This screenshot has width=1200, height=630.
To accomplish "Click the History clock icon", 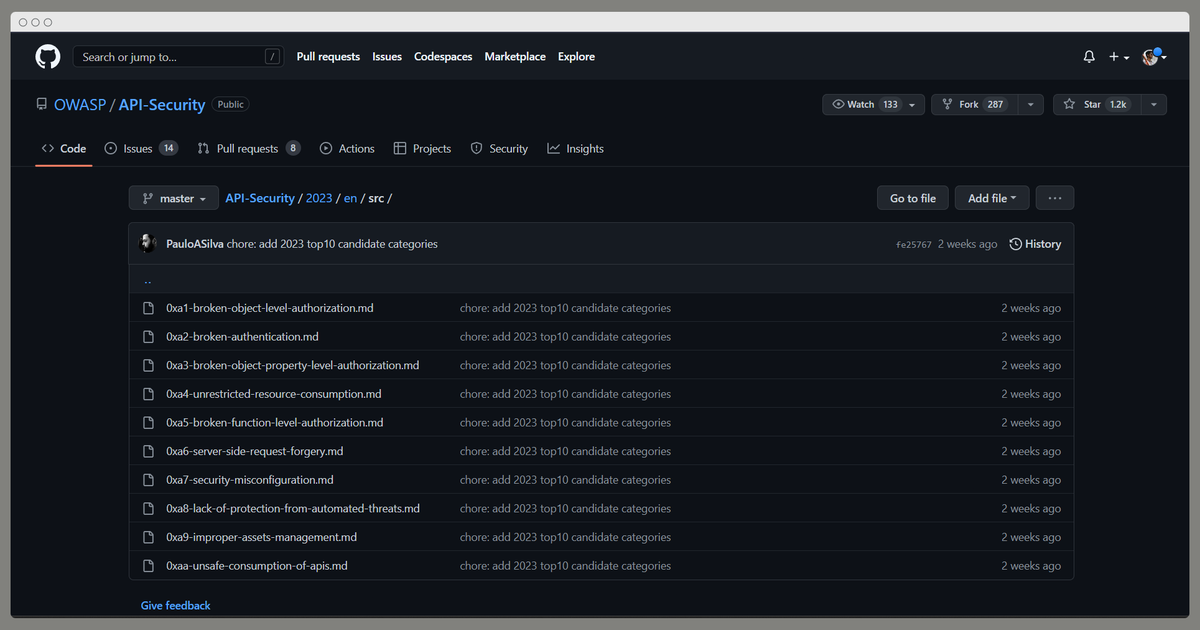I will [1016, 244].
